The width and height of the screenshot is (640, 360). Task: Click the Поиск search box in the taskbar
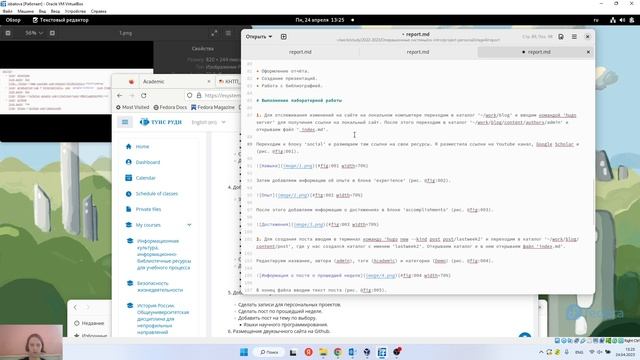tap(269, 352)
